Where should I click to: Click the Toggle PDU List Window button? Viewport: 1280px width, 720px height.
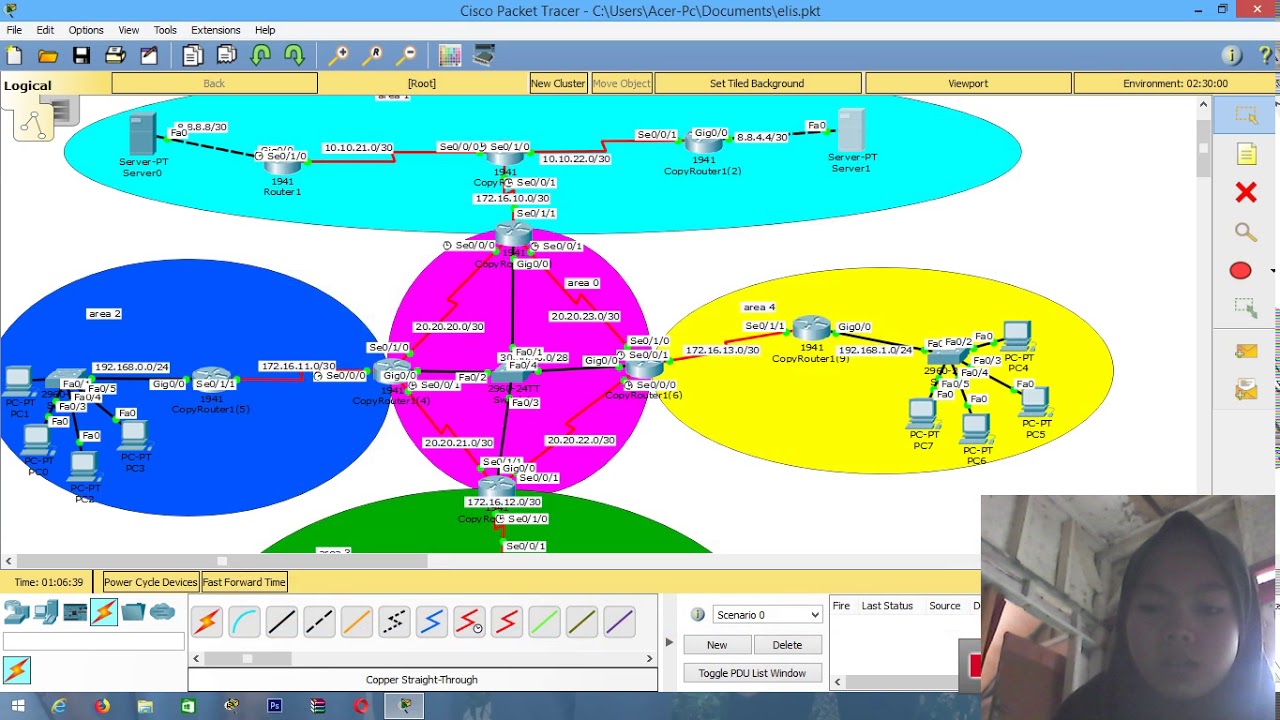[752, 673]
